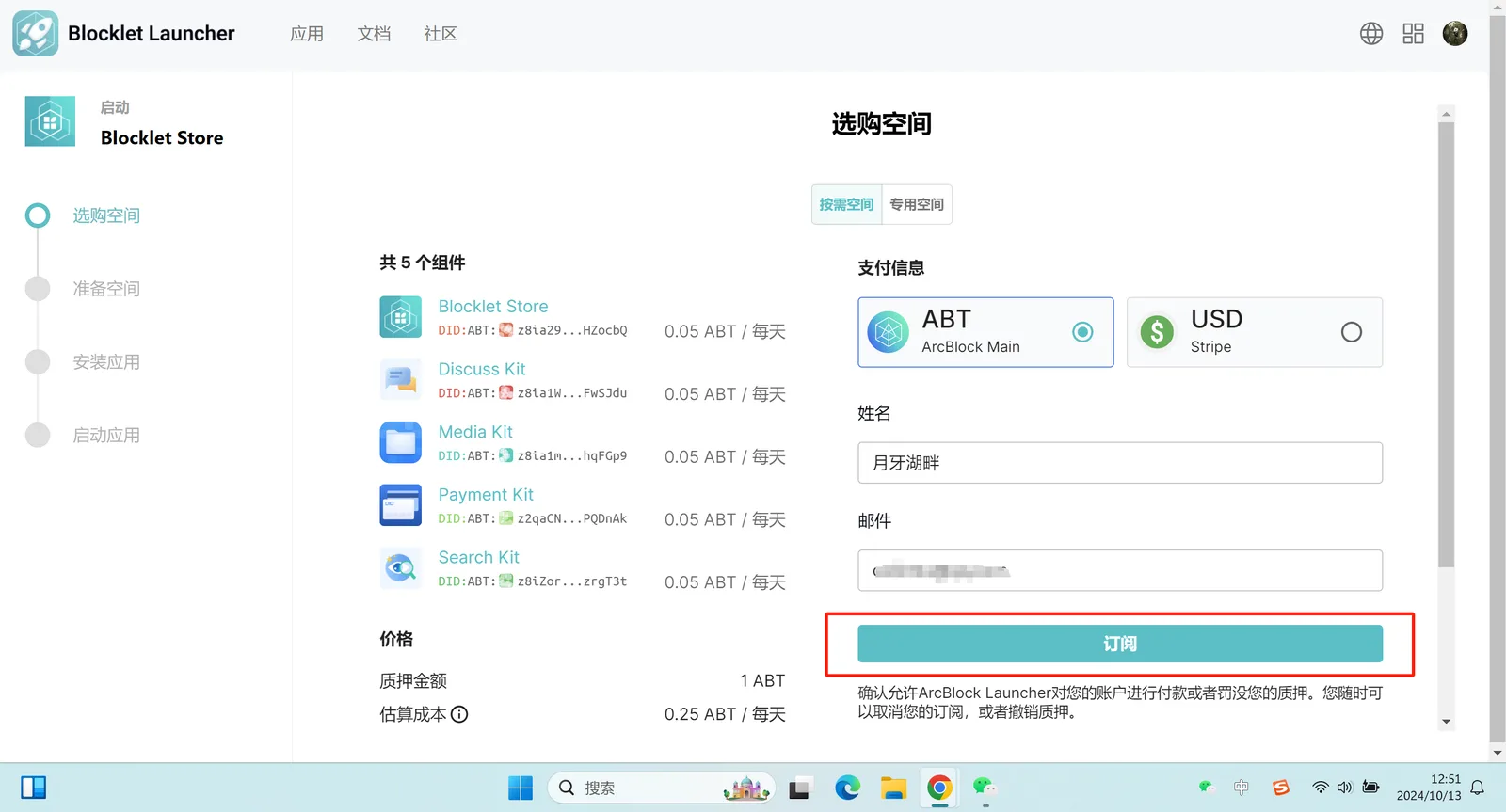Click the Search Kit component icon

400,568
